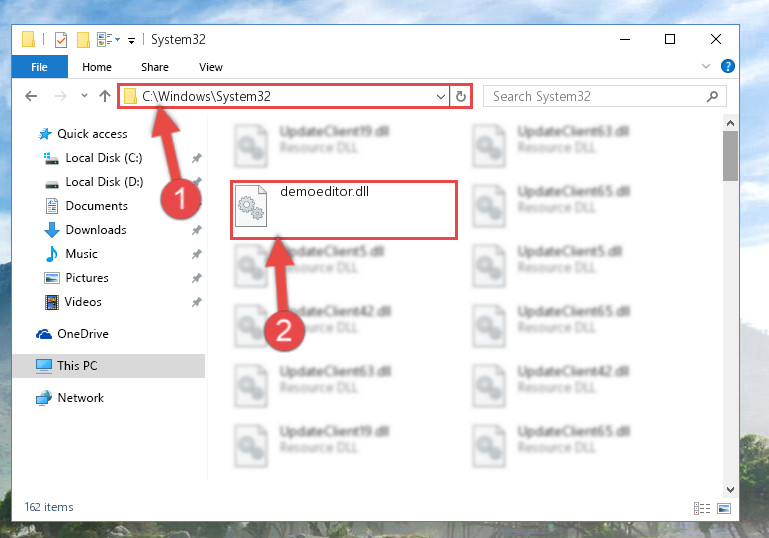
Task: Click the Quick access star icon
Action: coord(45,134)
